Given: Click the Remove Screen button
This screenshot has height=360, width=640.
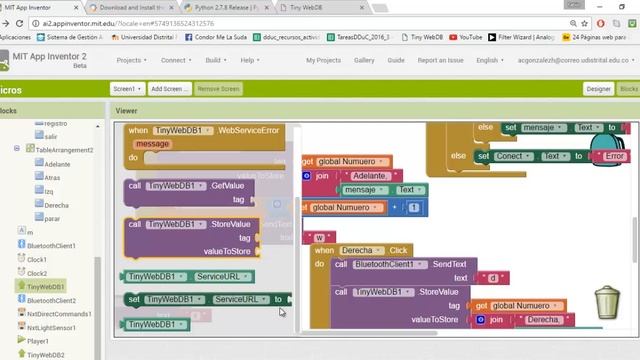Looking at the screenshot, I should 218,89.
